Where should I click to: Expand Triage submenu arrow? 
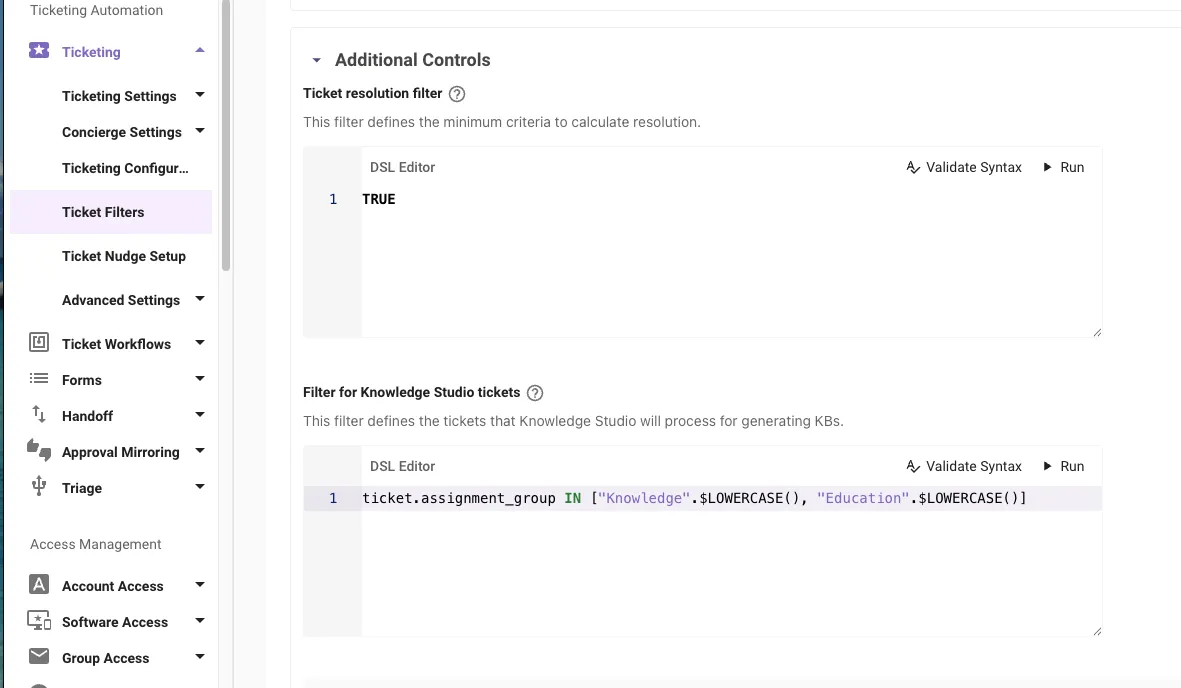[x=200, y=487]
